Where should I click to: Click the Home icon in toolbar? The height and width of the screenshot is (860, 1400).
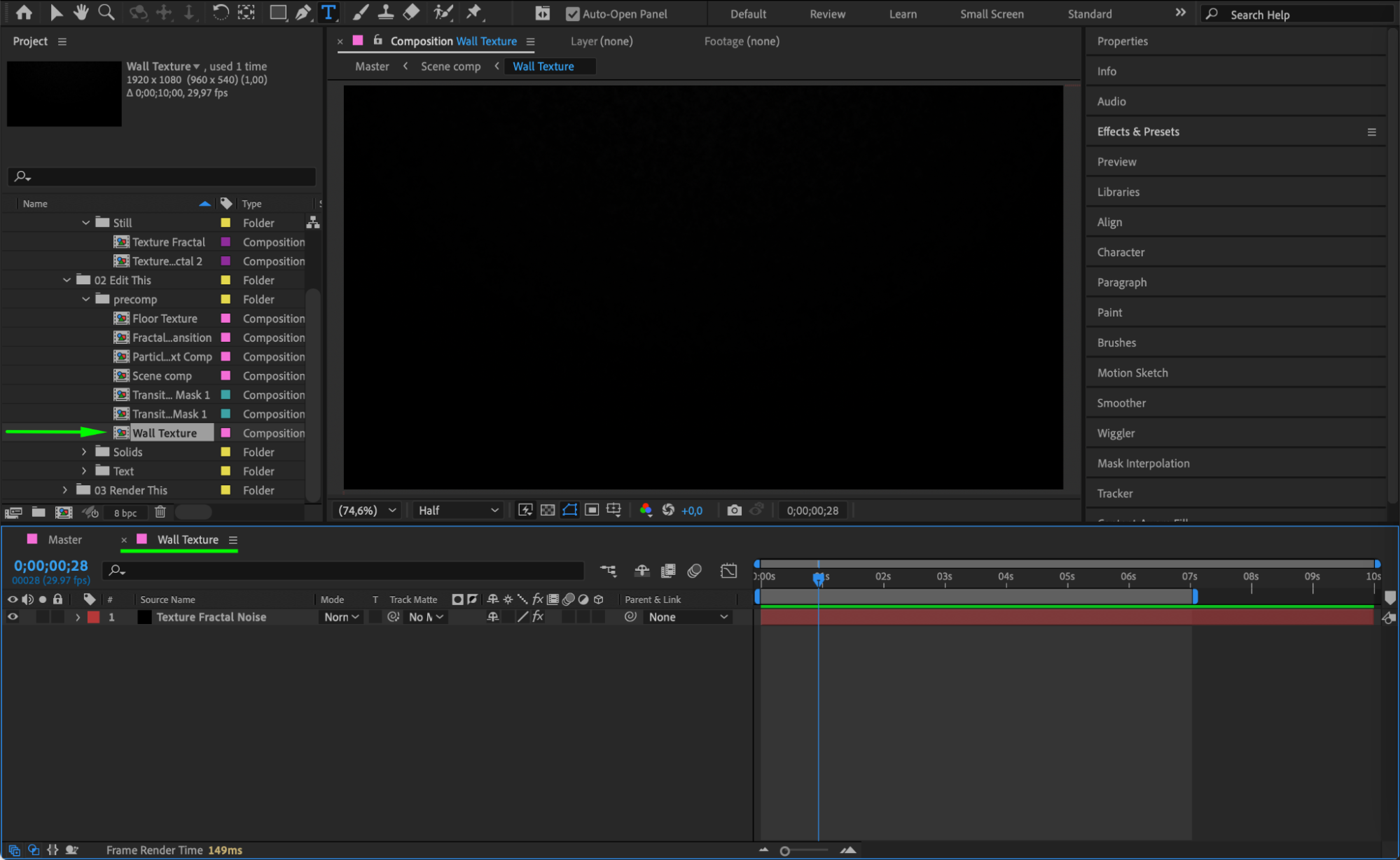tap(24, 13)
